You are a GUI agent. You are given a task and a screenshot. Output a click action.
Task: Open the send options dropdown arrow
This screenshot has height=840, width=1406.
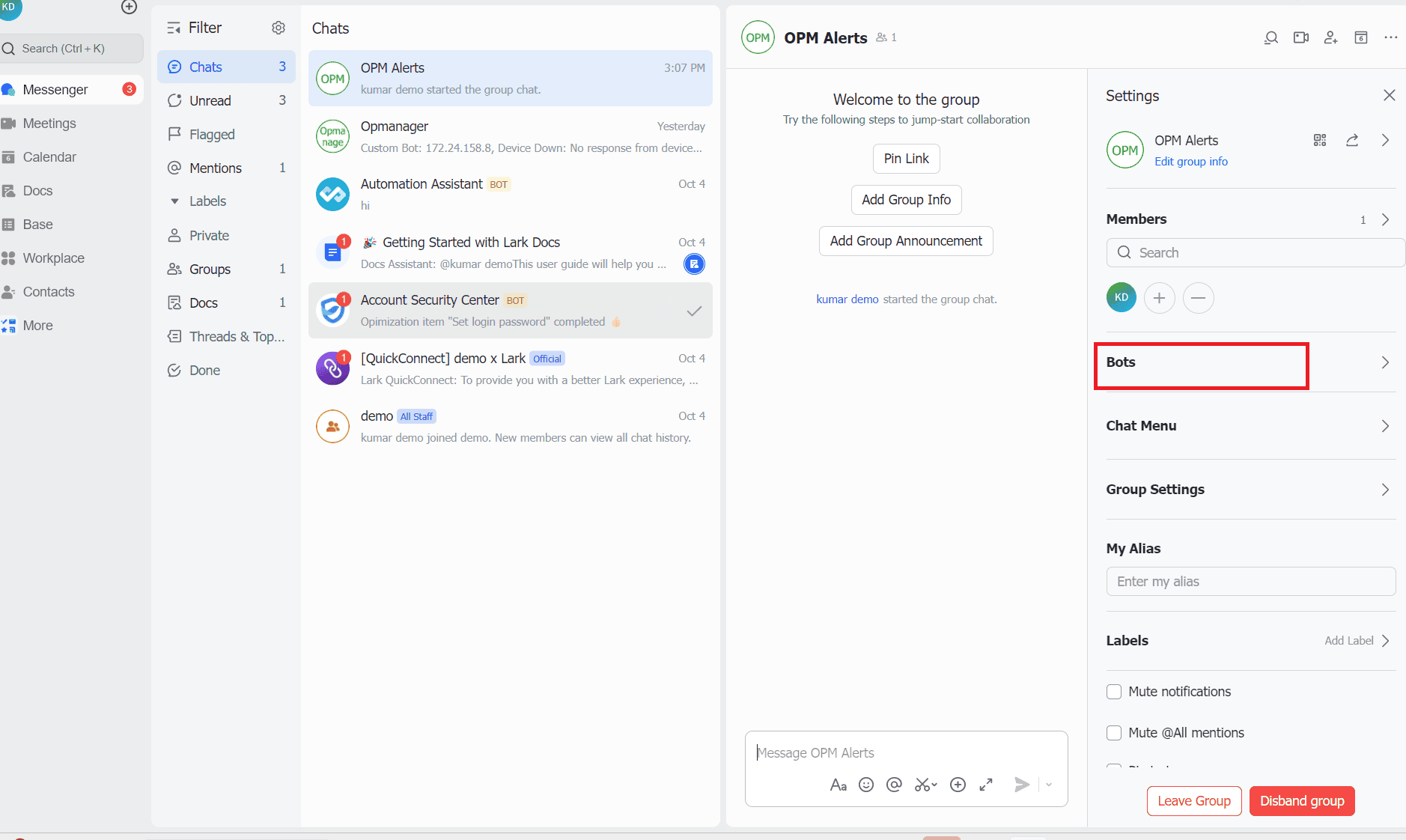pos(1049,785)
